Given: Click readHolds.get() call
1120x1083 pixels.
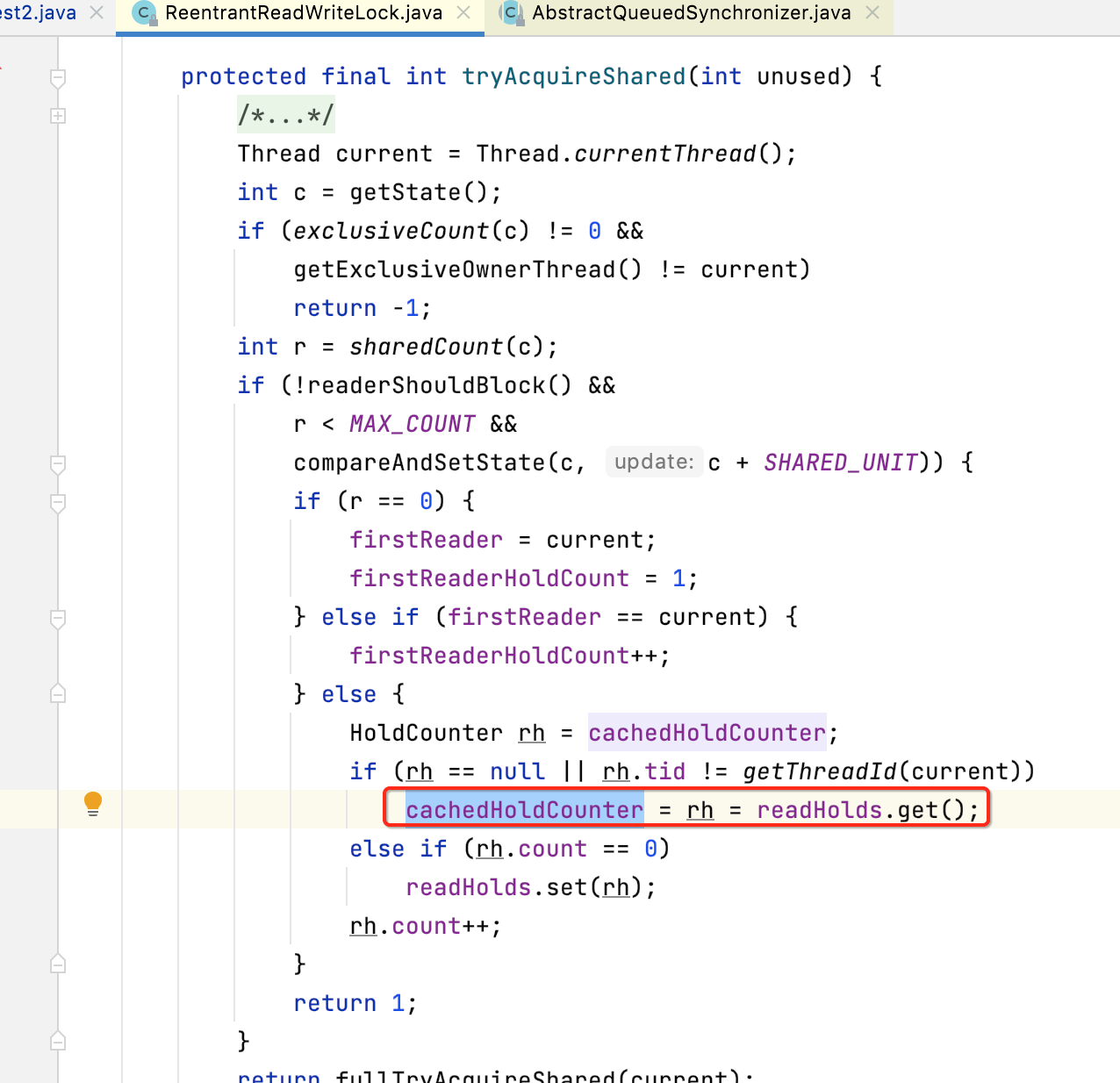Looking at the screenshot, I should pos(861,809).
